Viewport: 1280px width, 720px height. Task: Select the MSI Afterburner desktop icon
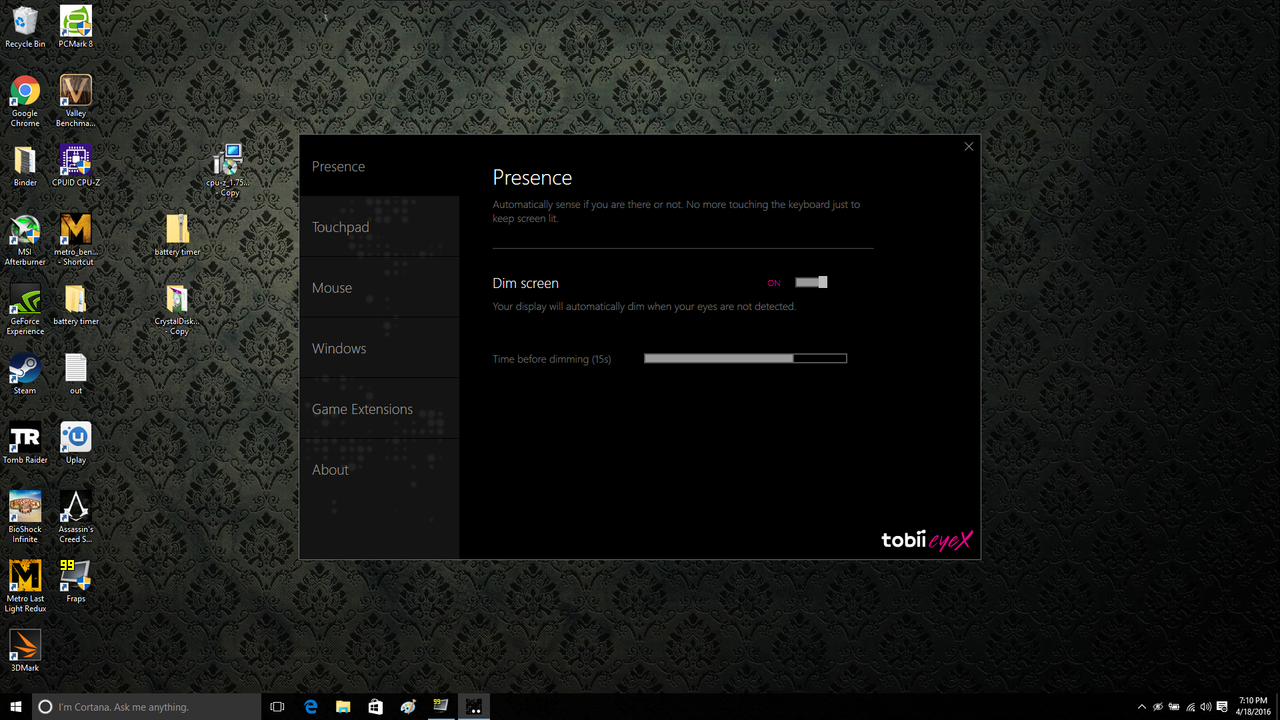25,240
